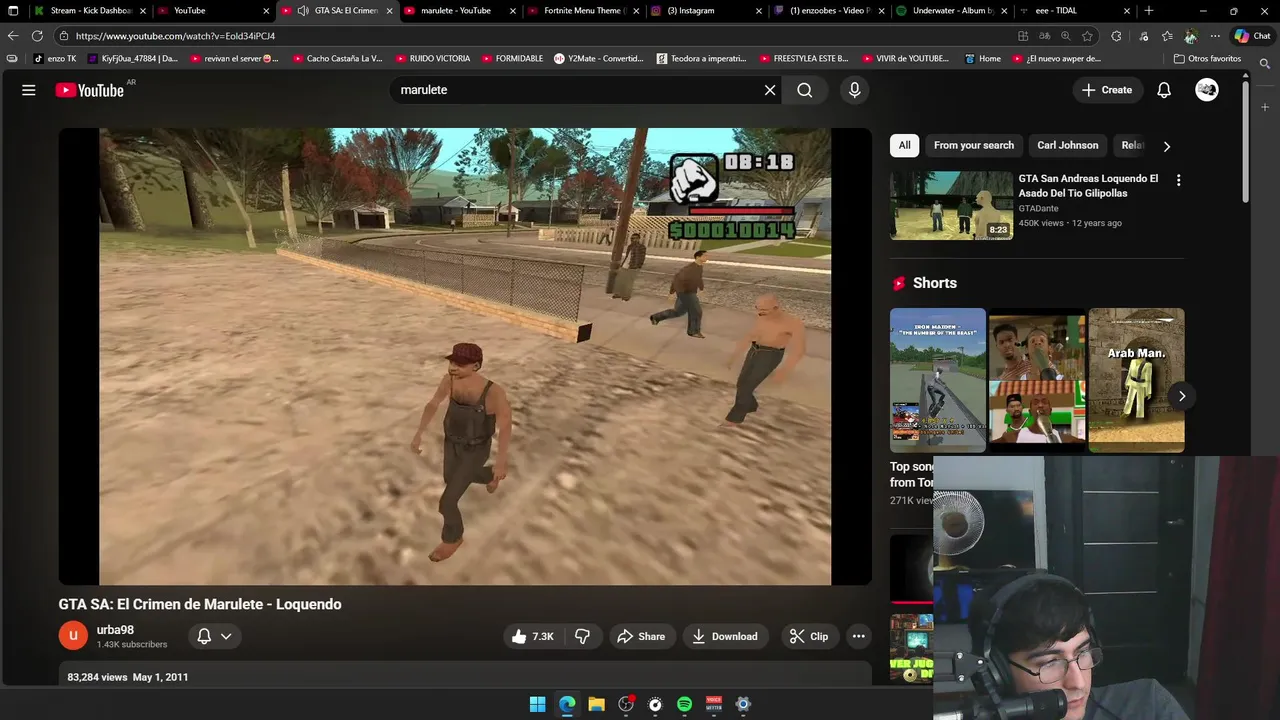
Task: Clear the search text with the X icon
Action: pyautogui.click(x=770, y=90)
